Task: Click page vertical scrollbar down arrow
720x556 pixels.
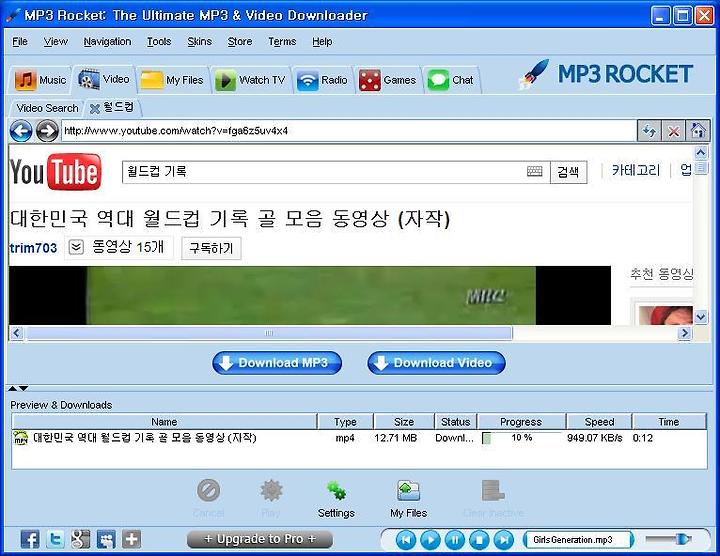Action: point(701,316)
